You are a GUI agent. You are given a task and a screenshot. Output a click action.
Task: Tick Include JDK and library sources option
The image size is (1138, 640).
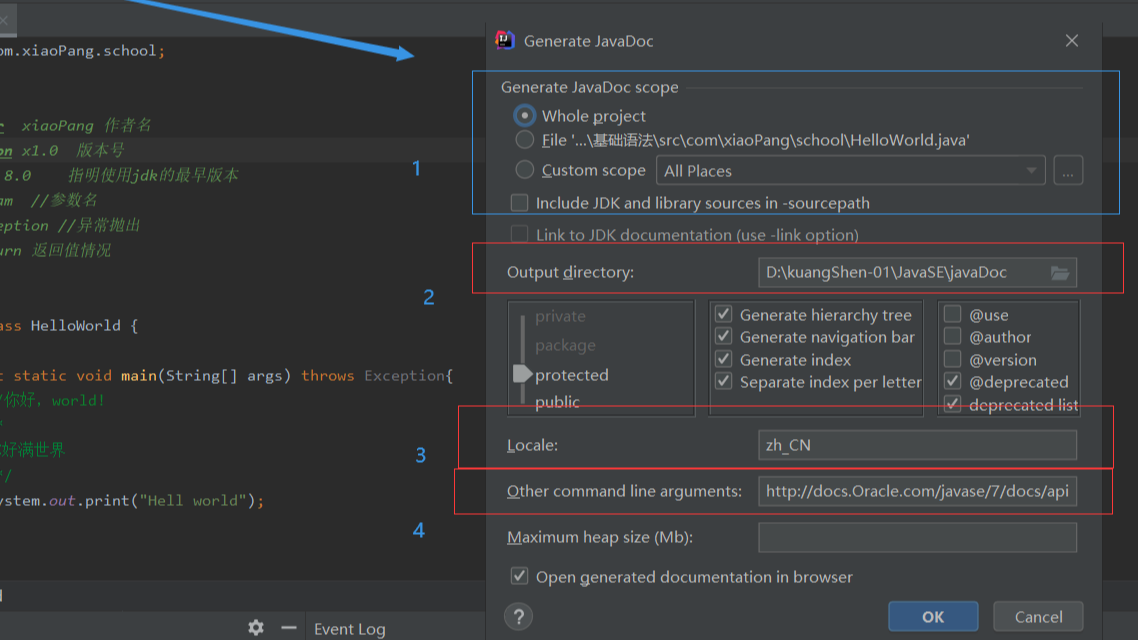coord(519,203)
